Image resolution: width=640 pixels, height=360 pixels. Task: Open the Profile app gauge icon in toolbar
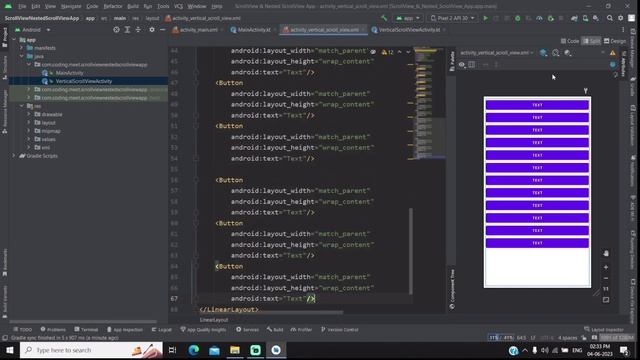[x=539, y=18]
